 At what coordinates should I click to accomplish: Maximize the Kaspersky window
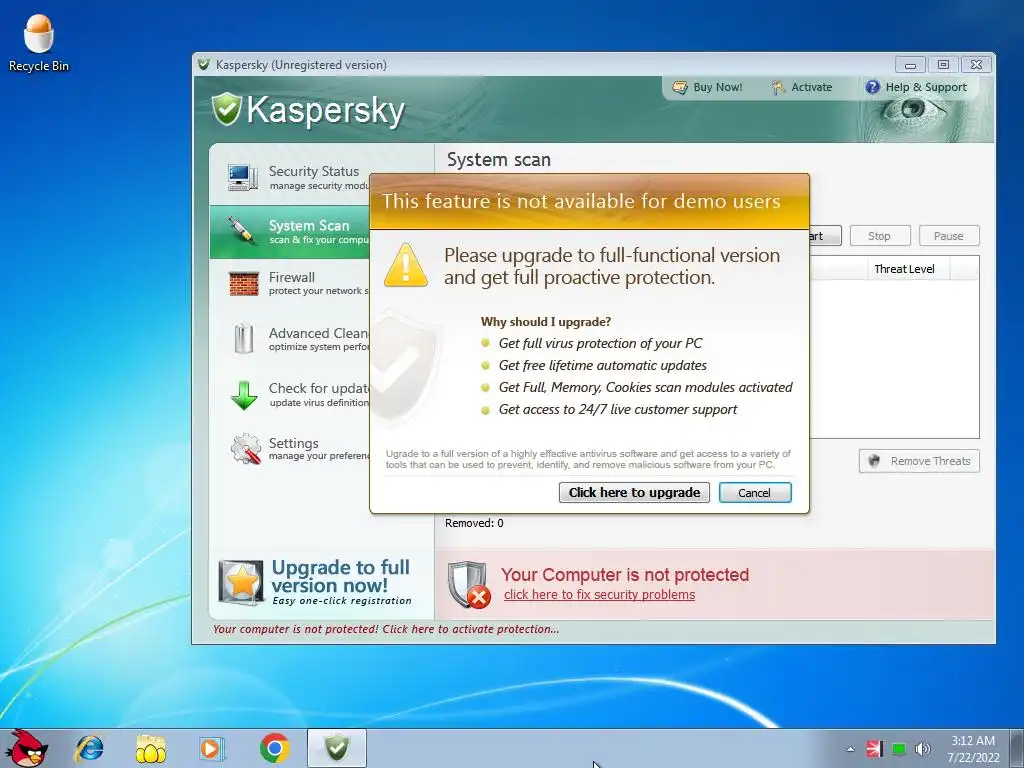pyautogui.click(x=943, y=65)
